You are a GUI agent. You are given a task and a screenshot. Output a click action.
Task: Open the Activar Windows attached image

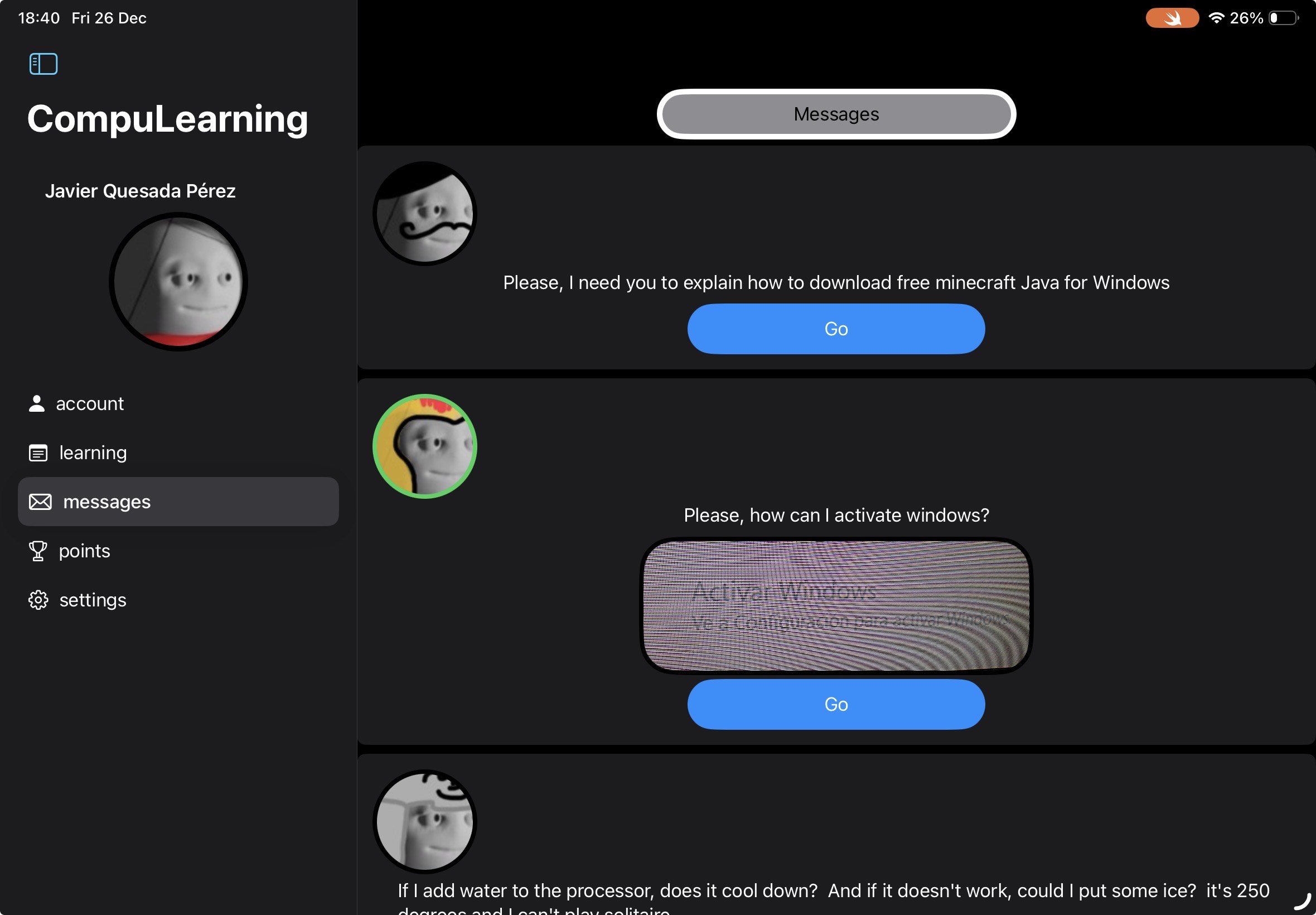[x=836, y=605]
